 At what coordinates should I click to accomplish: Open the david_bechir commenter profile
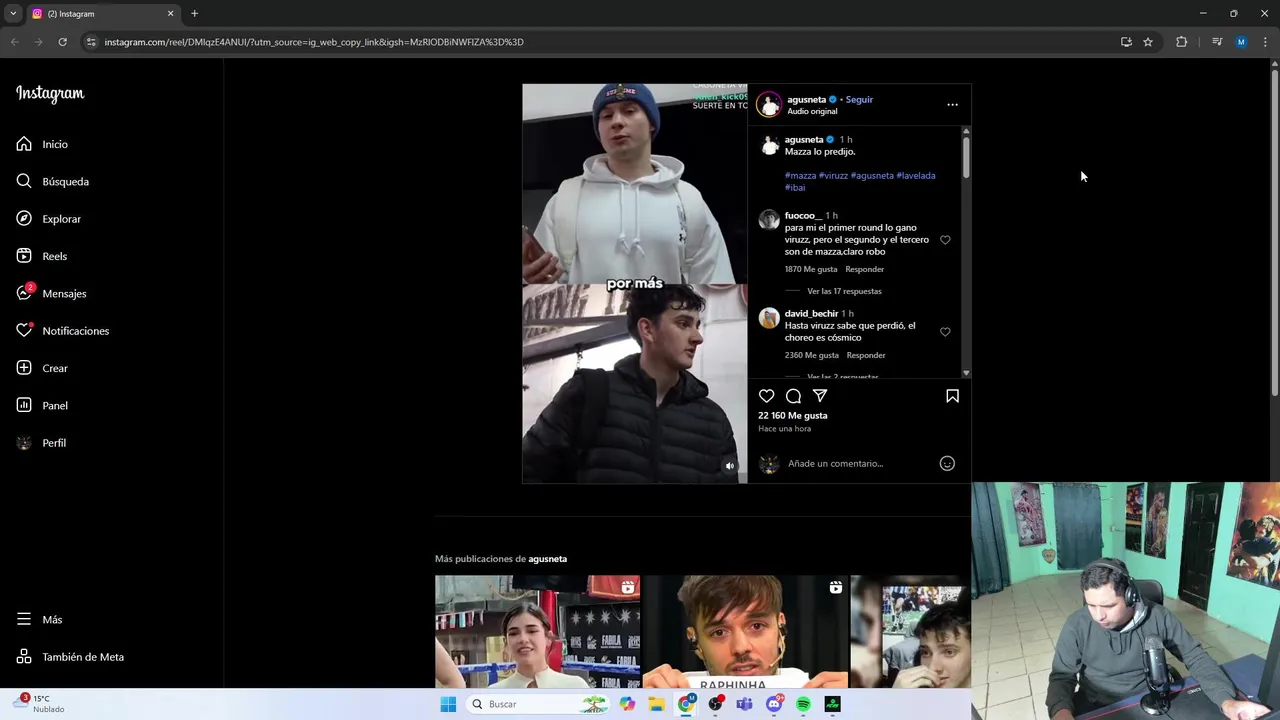pyautogui.click(x=811, y=313)
